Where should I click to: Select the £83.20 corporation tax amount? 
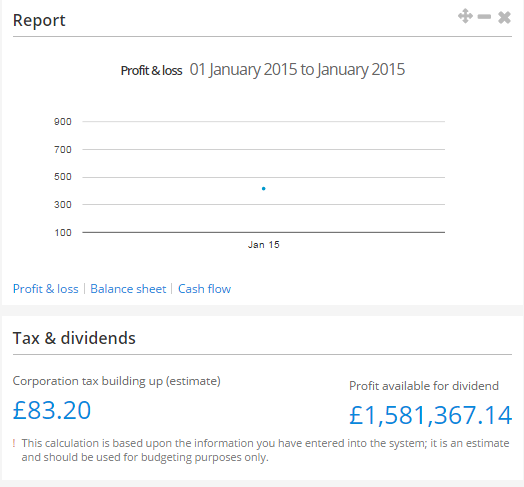click(52, 410)
